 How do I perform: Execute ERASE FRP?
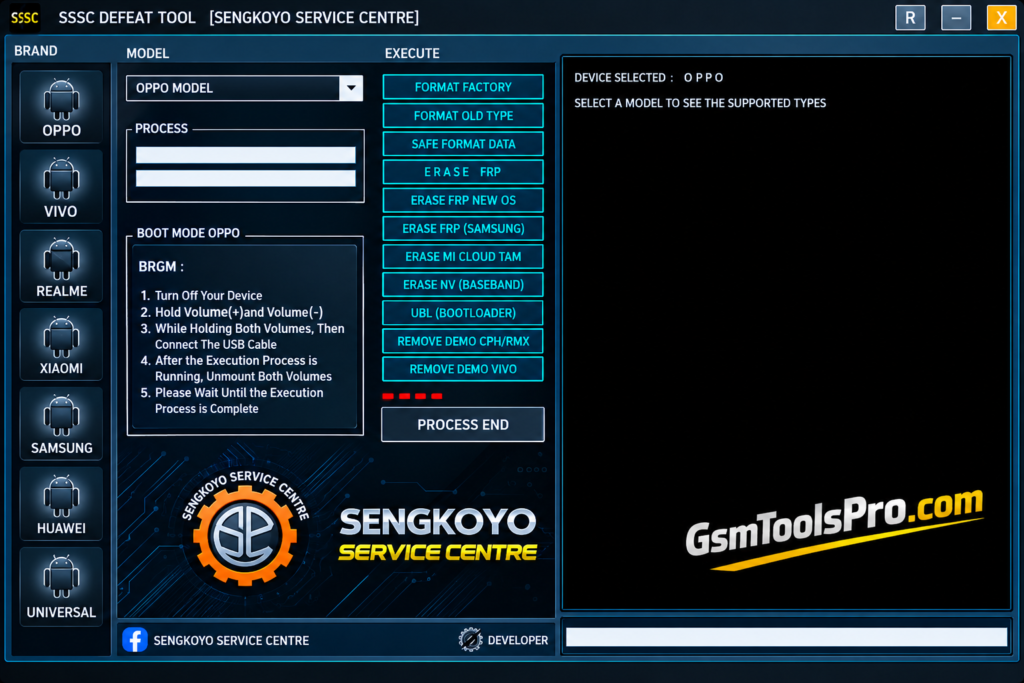click(463, 172)
